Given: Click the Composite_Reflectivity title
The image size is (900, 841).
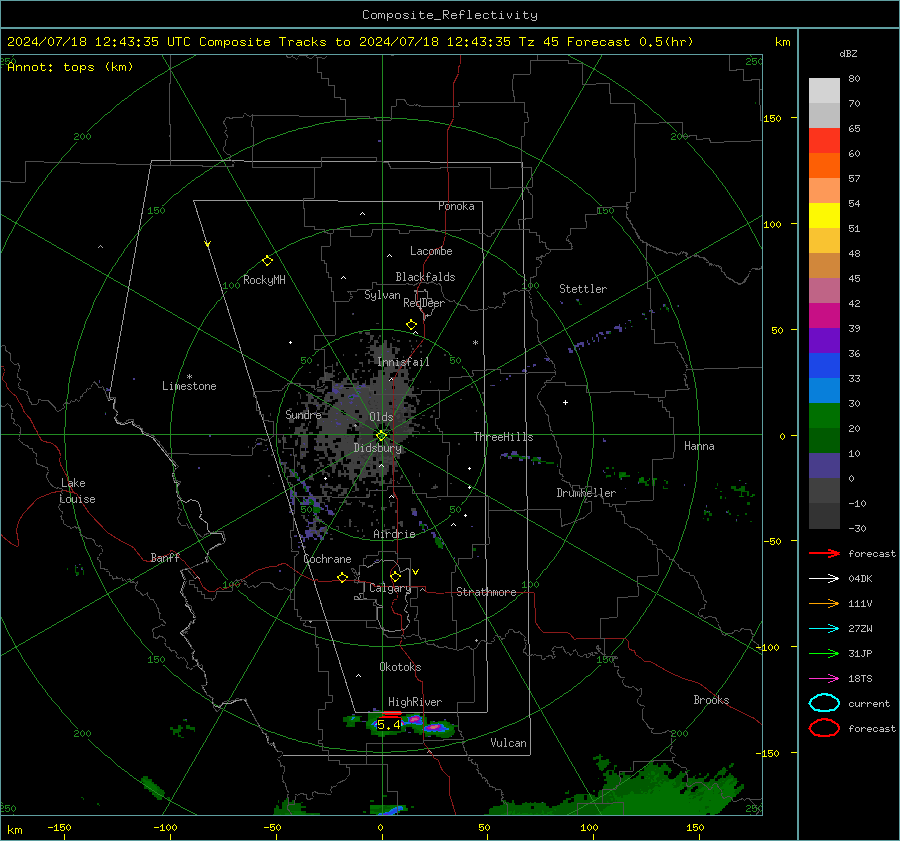Looking at the screenshot, I should pyautogui.click(x=449, y=15).
